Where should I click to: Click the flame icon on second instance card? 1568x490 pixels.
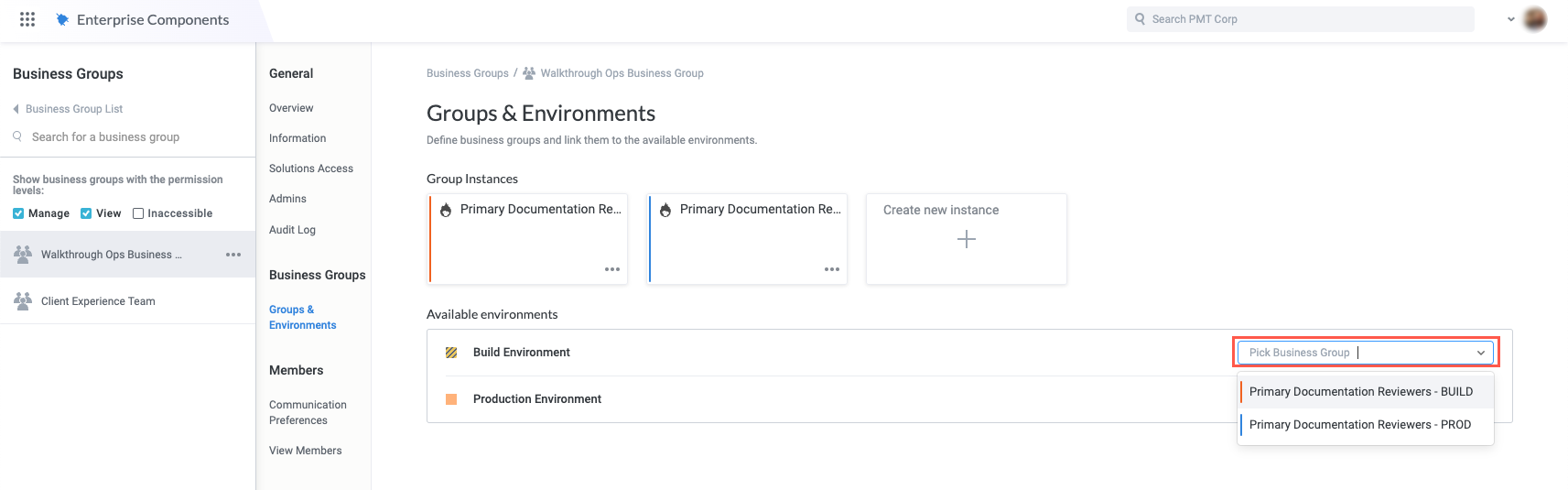tap(665, 210)
